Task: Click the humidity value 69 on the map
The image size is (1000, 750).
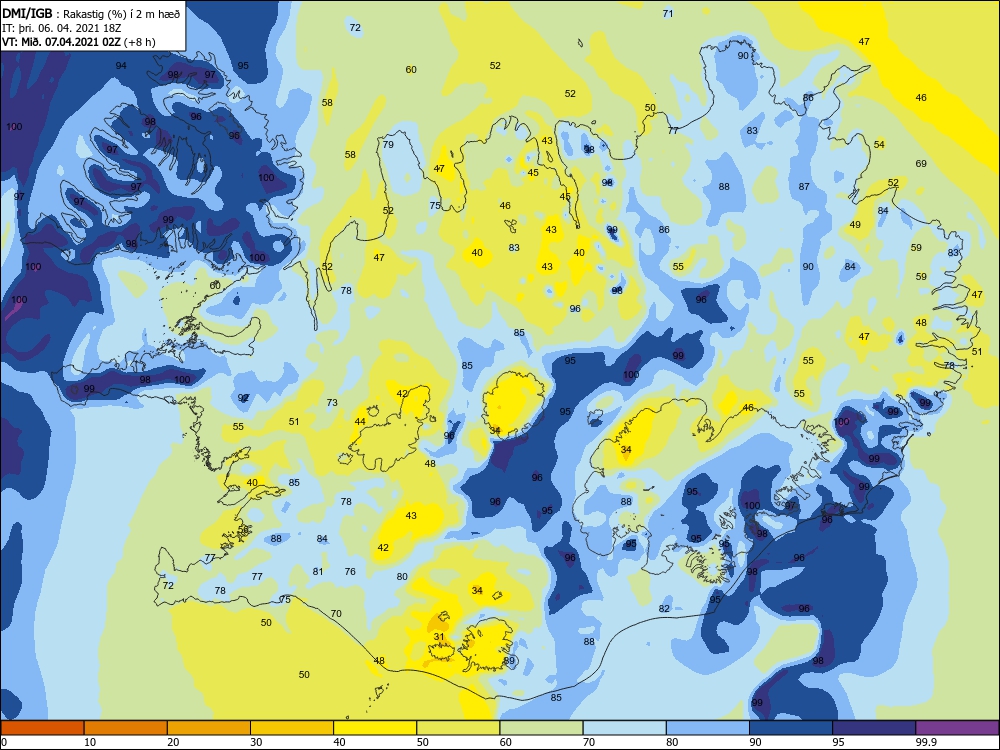Action: pyautogui.click(x=921, y=163)
